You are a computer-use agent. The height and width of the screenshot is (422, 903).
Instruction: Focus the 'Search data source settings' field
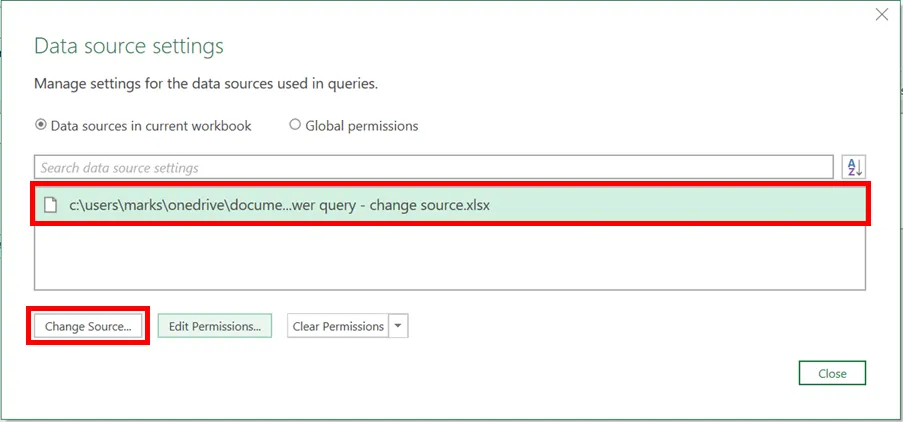point(433,167)
